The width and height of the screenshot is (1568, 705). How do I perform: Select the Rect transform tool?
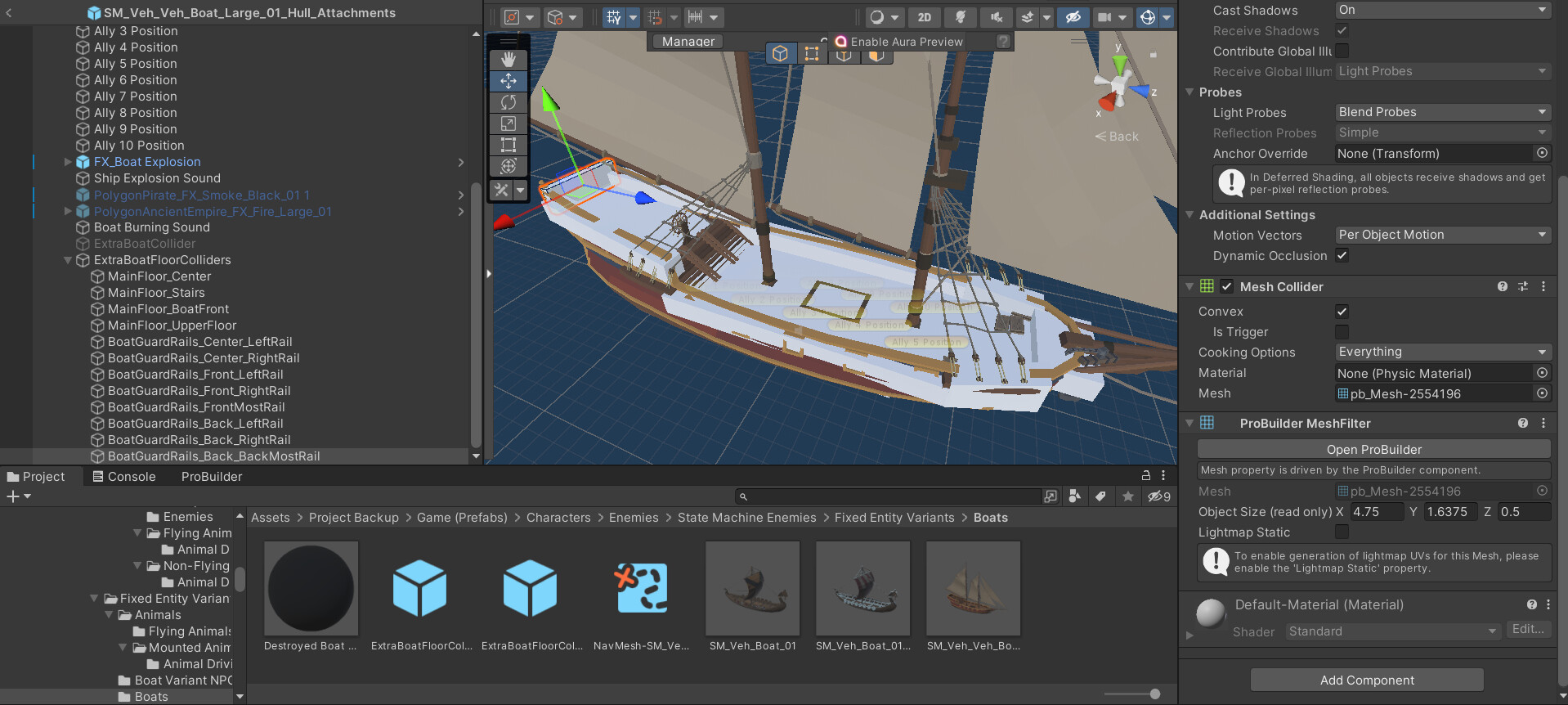click(508, 145)
